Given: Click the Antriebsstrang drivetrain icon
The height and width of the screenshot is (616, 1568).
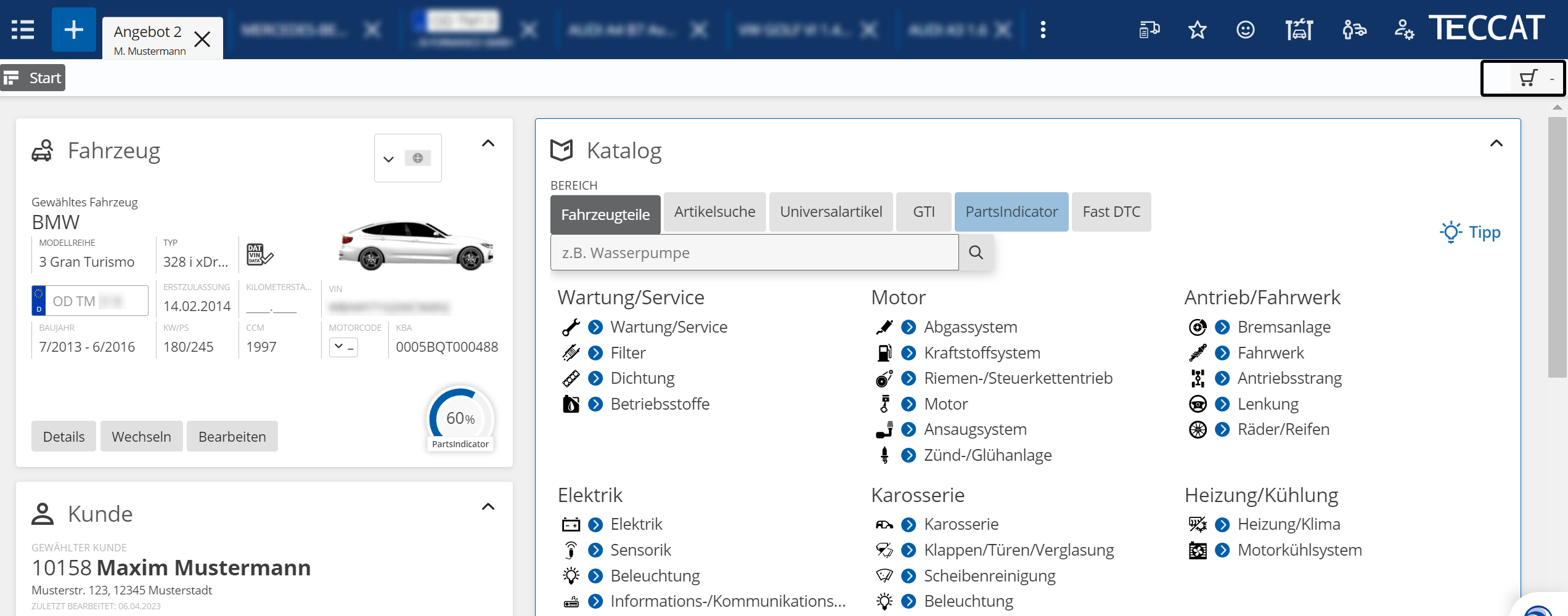Looking at the screenshot, I should (x=1198, y=378).
